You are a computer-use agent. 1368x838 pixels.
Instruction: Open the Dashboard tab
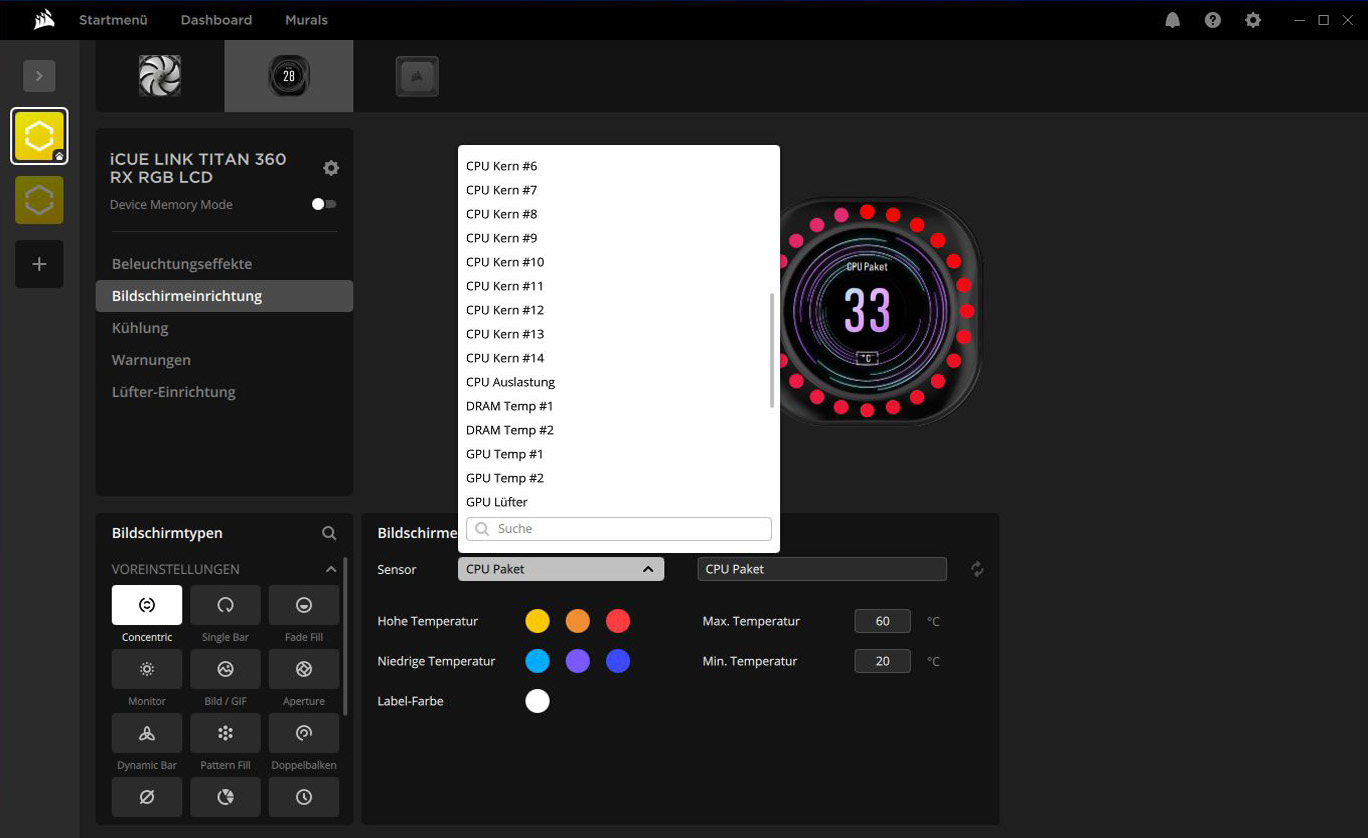216,20
